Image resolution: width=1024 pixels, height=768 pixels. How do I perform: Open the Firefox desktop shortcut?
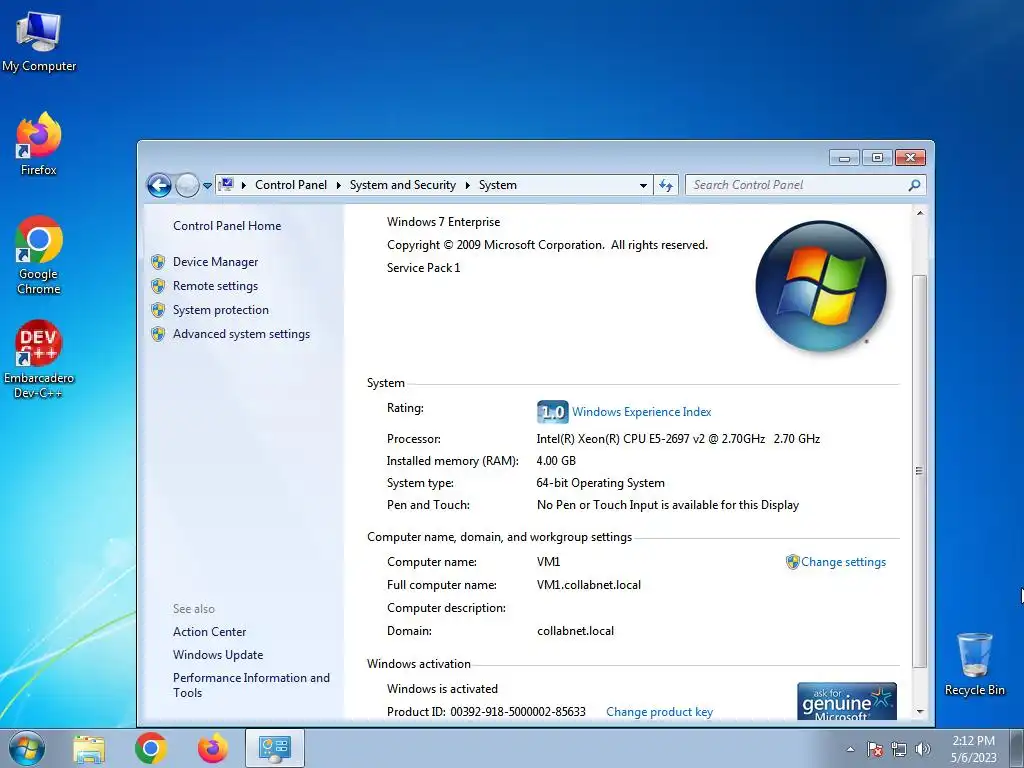coord(39,144)
